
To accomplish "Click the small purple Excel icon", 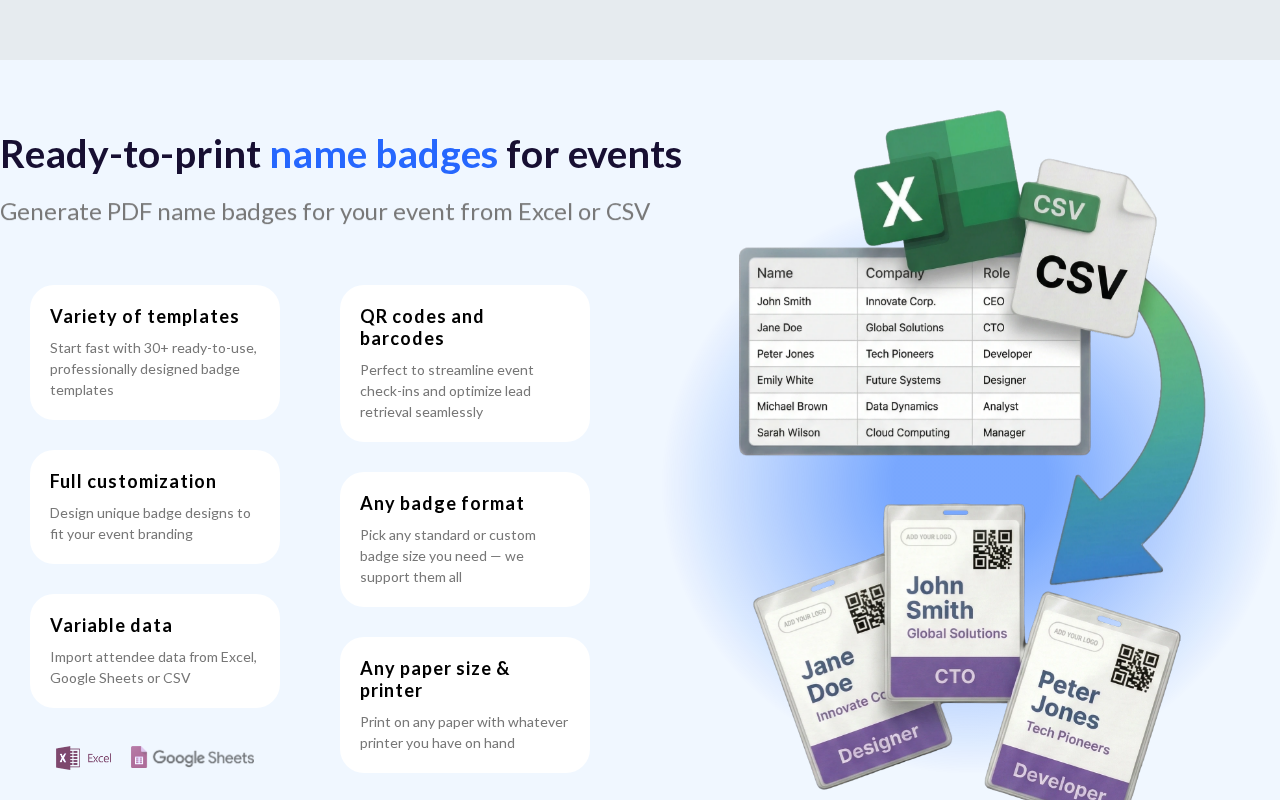I will 84,758.
